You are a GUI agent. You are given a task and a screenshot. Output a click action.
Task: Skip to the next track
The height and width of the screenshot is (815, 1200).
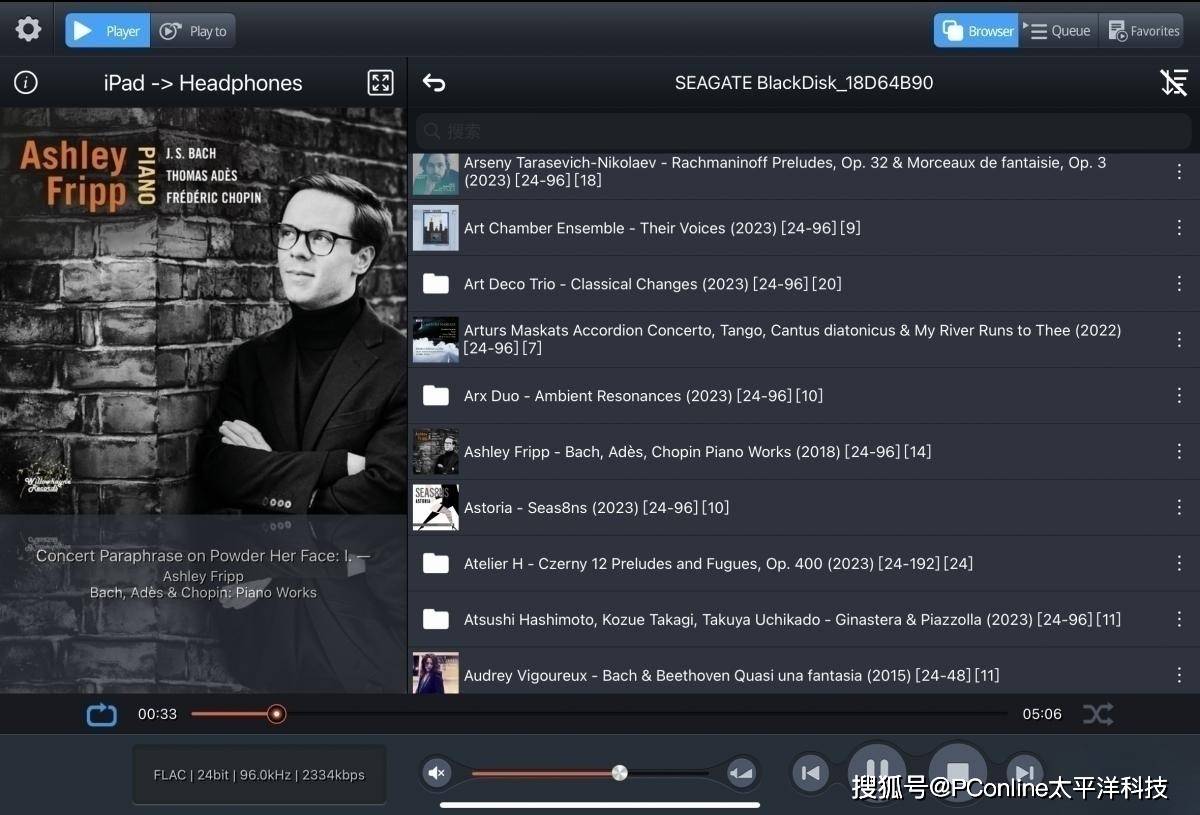[1023, 773]
